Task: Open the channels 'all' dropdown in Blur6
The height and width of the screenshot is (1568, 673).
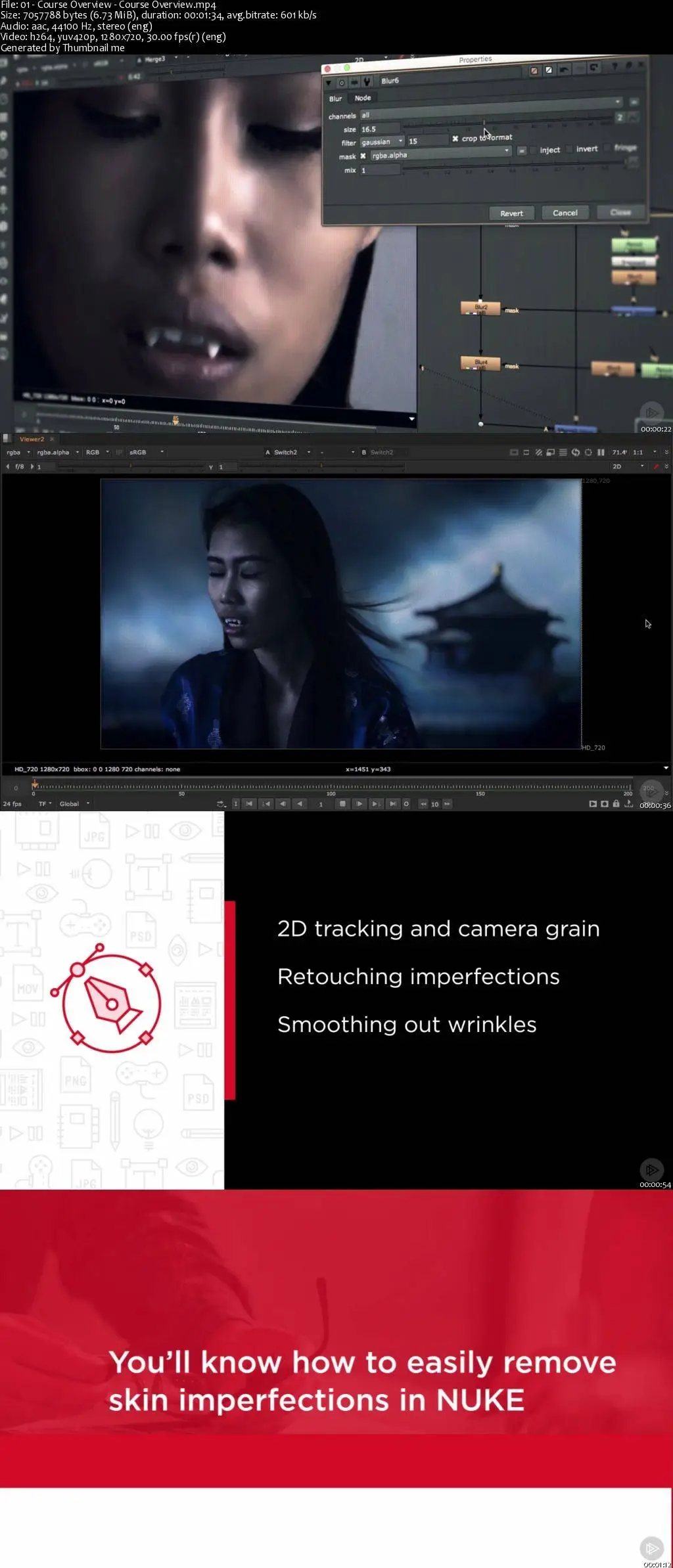Action: point(490,108)
